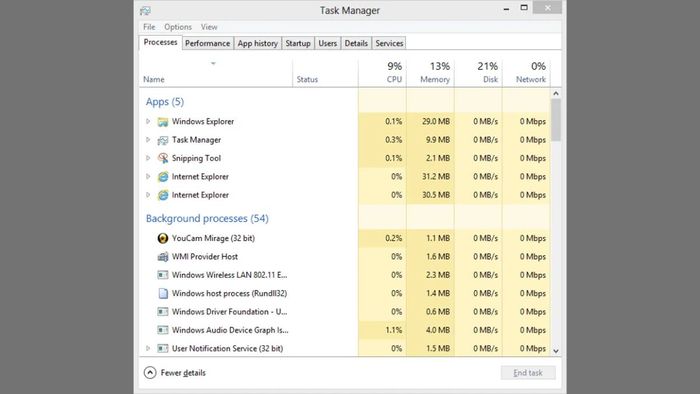Switch to the Startup tab
The width and height of the screenshot is (700, 394).
click(x=298, y=43)
